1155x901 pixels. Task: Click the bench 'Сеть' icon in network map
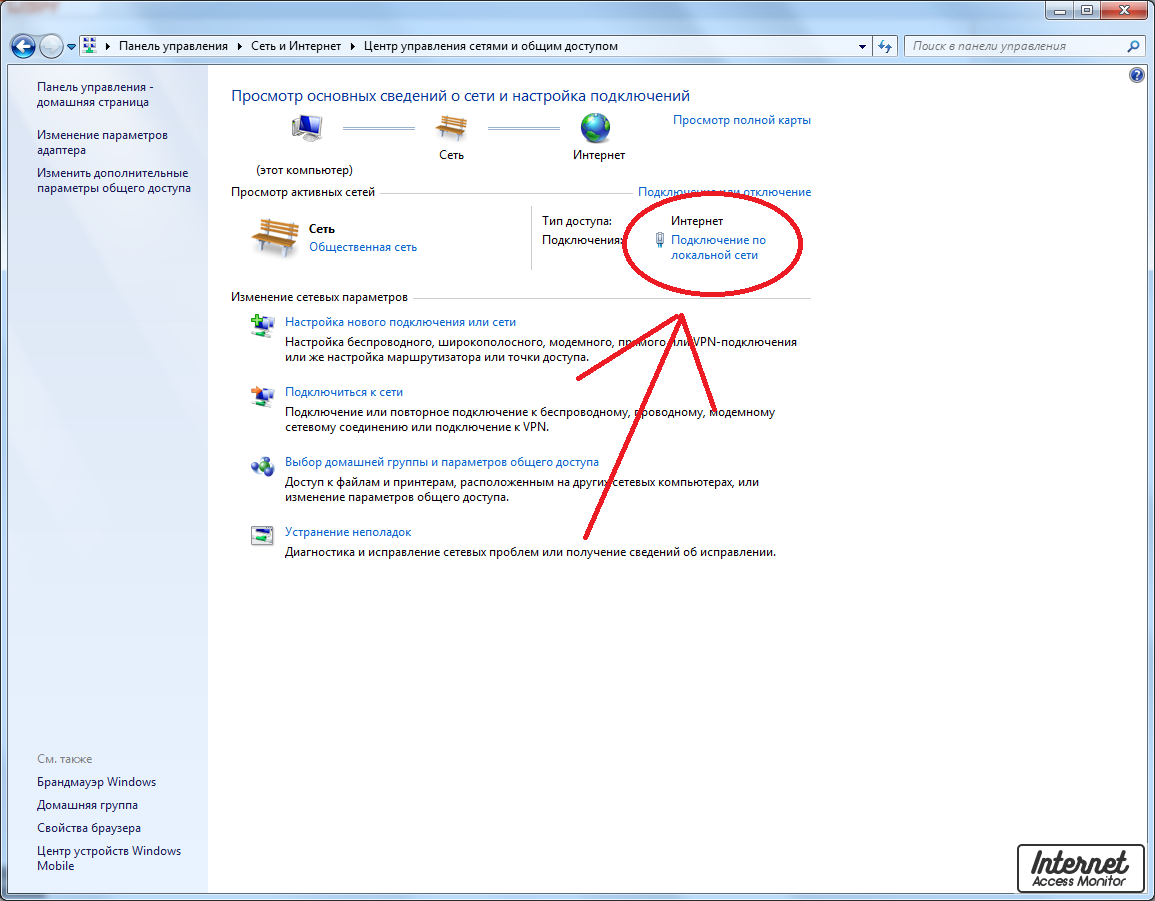(x=451, y=128)
